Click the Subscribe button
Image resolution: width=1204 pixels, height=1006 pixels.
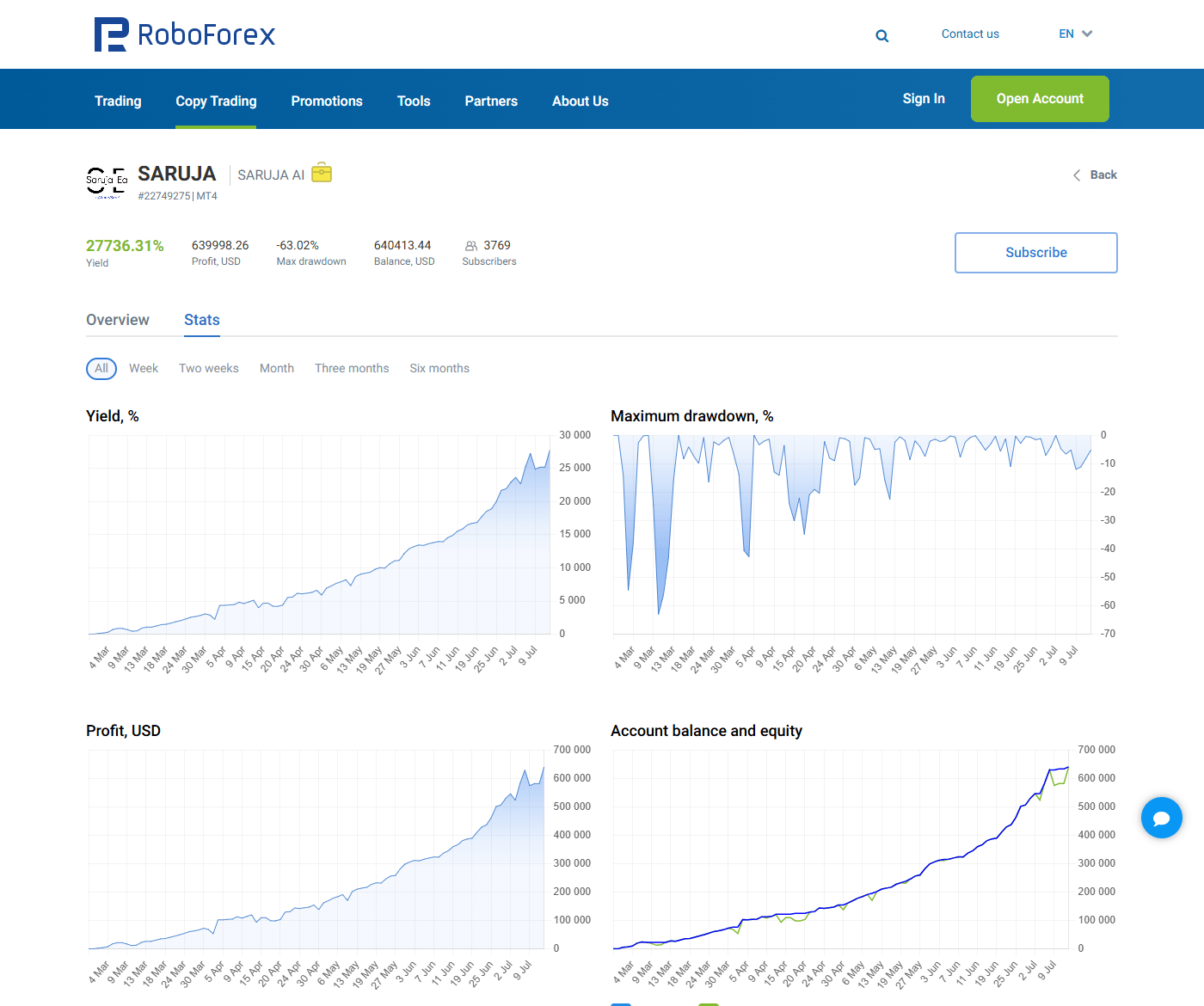1036,253
